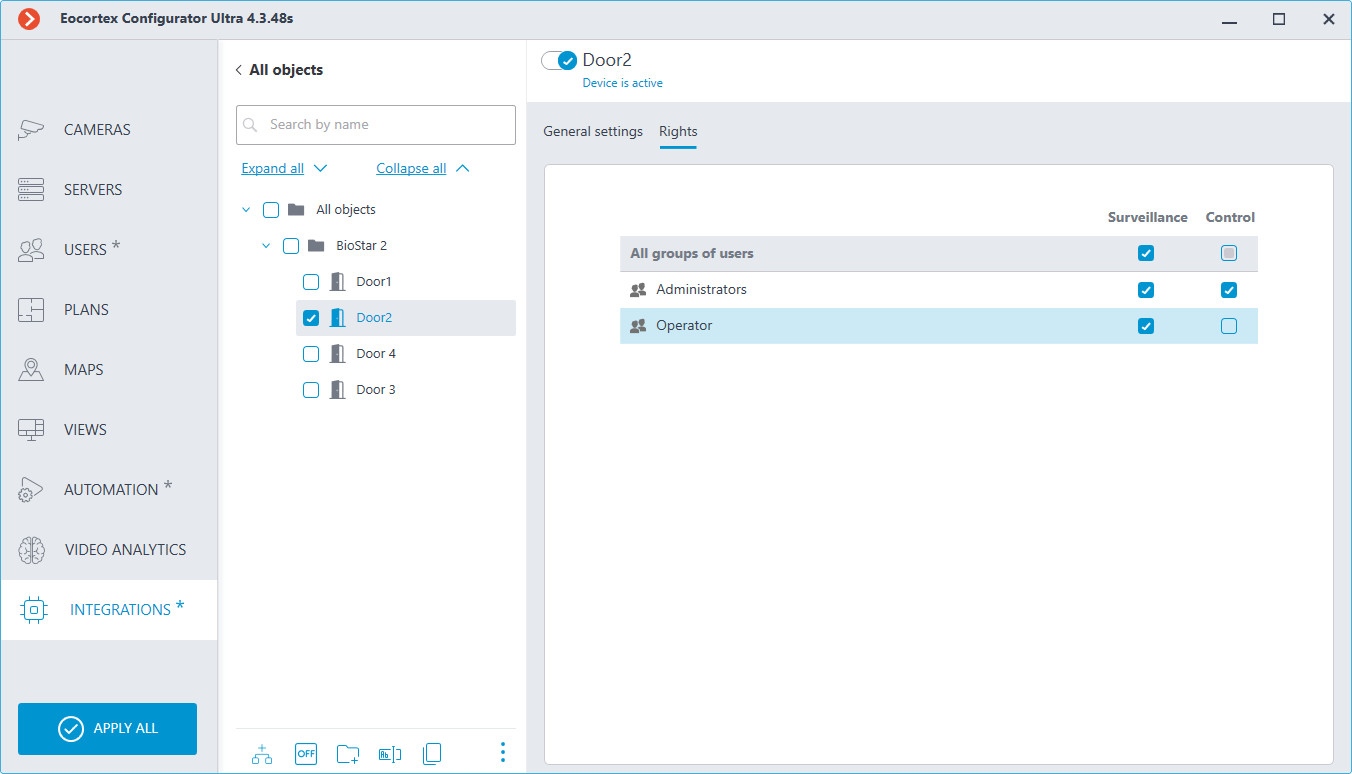Open the Automation section icon
The height and width of the screenshot is (774, 1352).
pyautogui.click(x=31, y=490)
